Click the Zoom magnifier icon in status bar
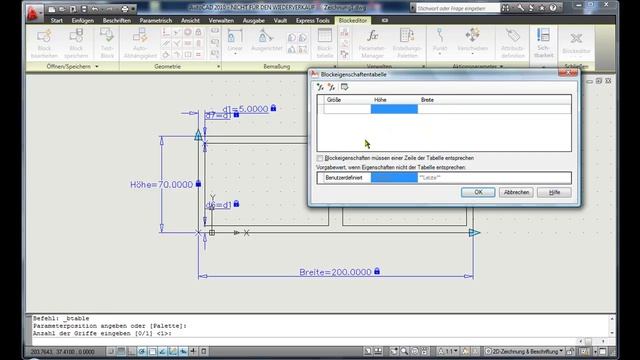640x360 pixels. pyautogui.click(x=404, y=351)
